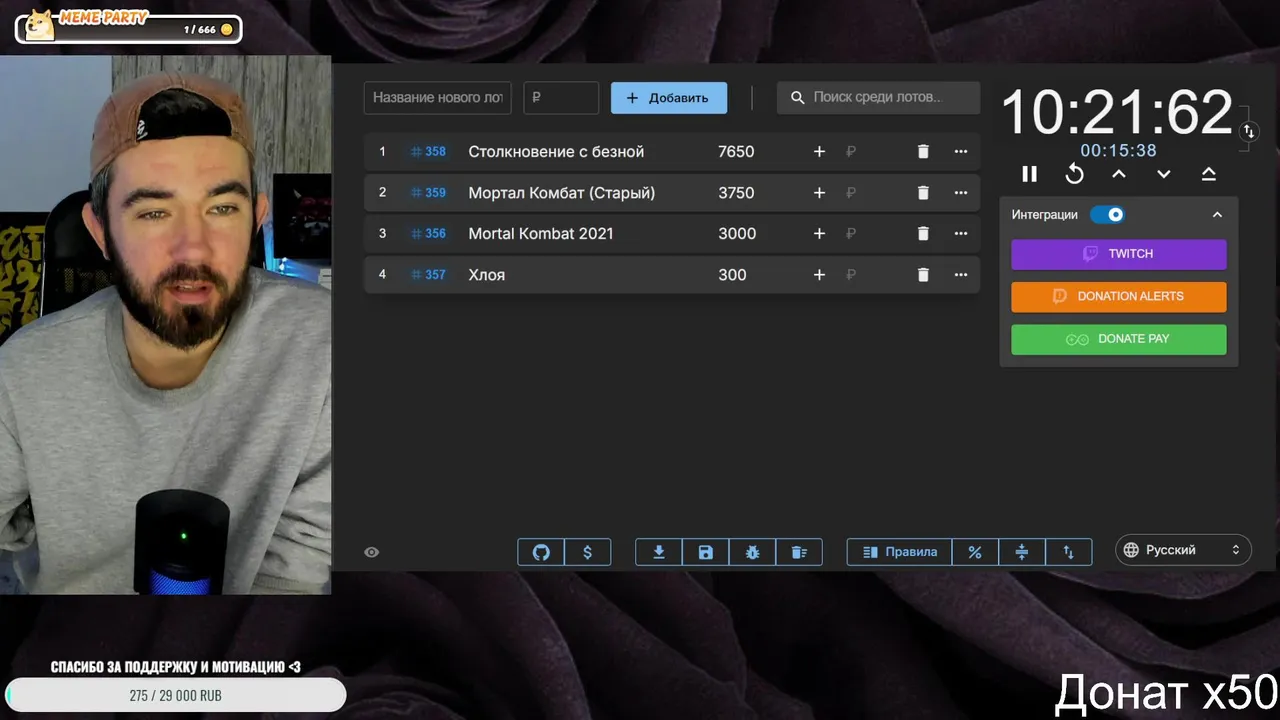This screenshot has width=1280, height=720.
Task: Open more options for Хлоя
Action: point(961,275)
